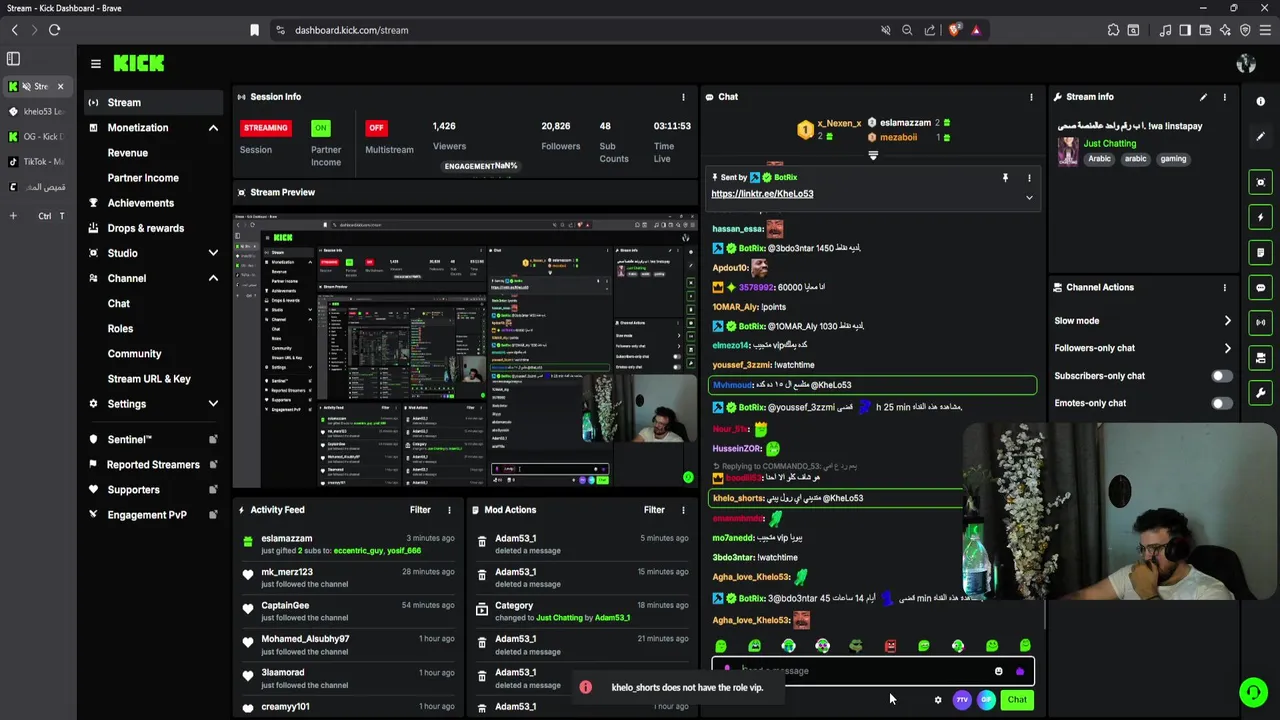The height and width of the screenshot is (720, 1280).
Task: Open Revenue page
Action: (127, 153)
